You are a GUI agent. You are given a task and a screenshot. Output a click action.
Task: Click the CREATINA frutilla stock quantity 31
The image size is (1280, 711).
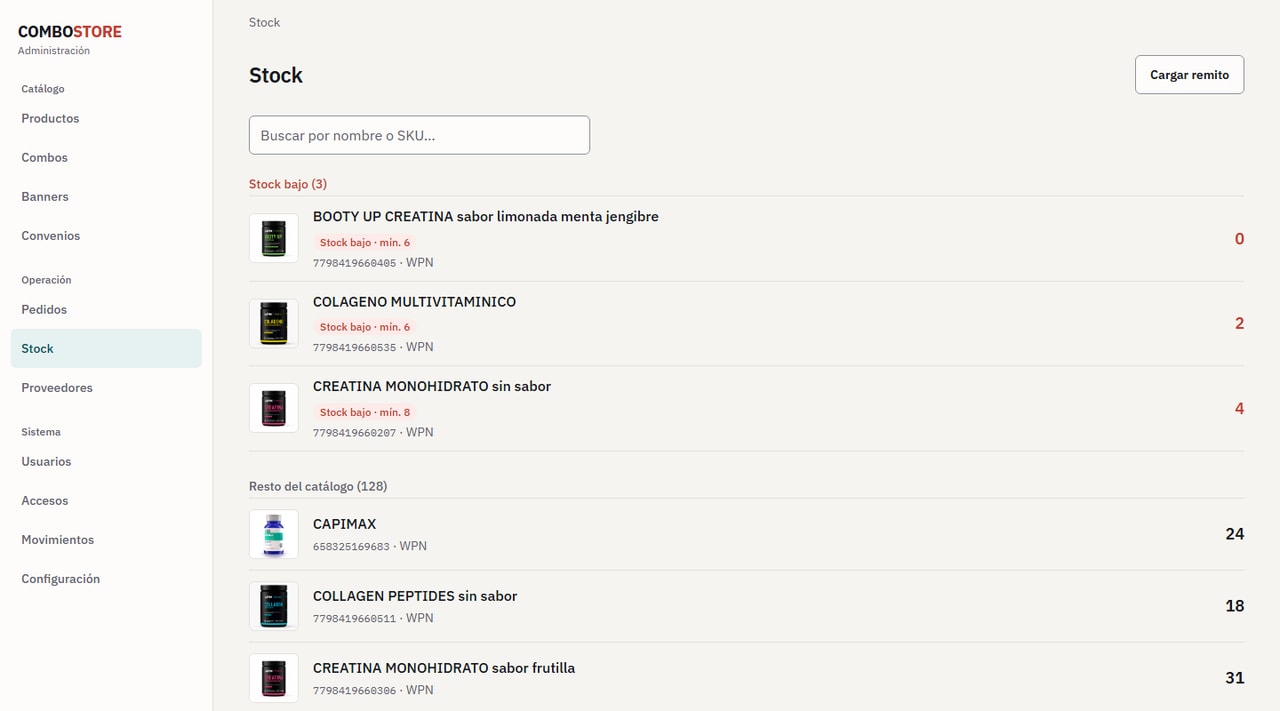pos(1235,678)
